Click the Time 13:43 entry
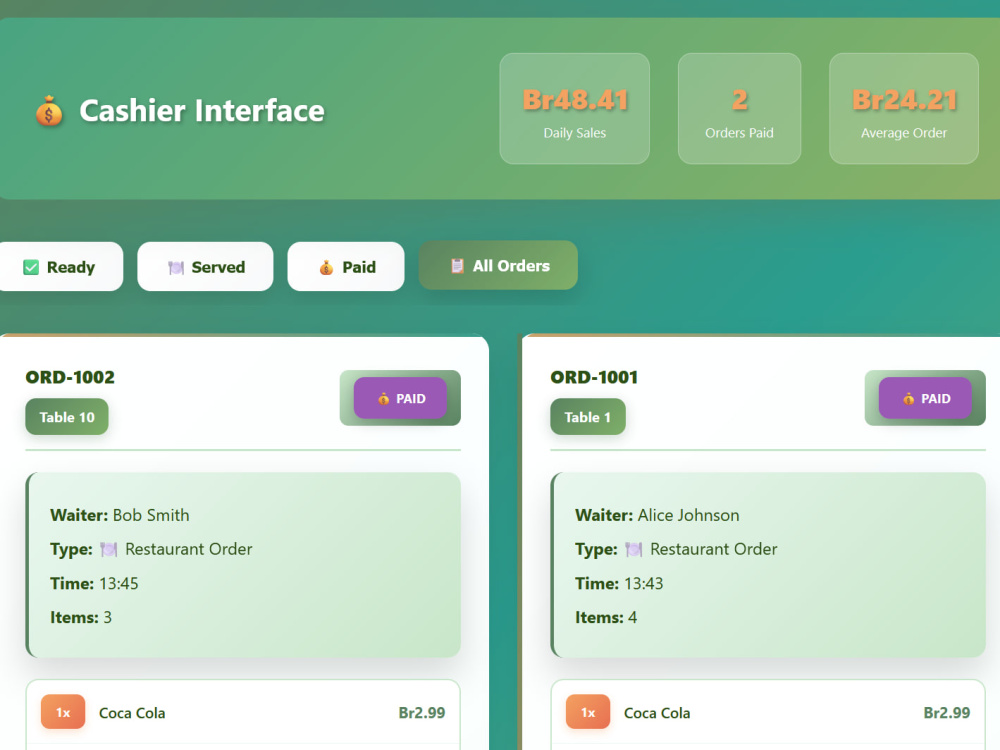Image resolution: width=1000 pixels, height=750 pixels. point(619,584)
